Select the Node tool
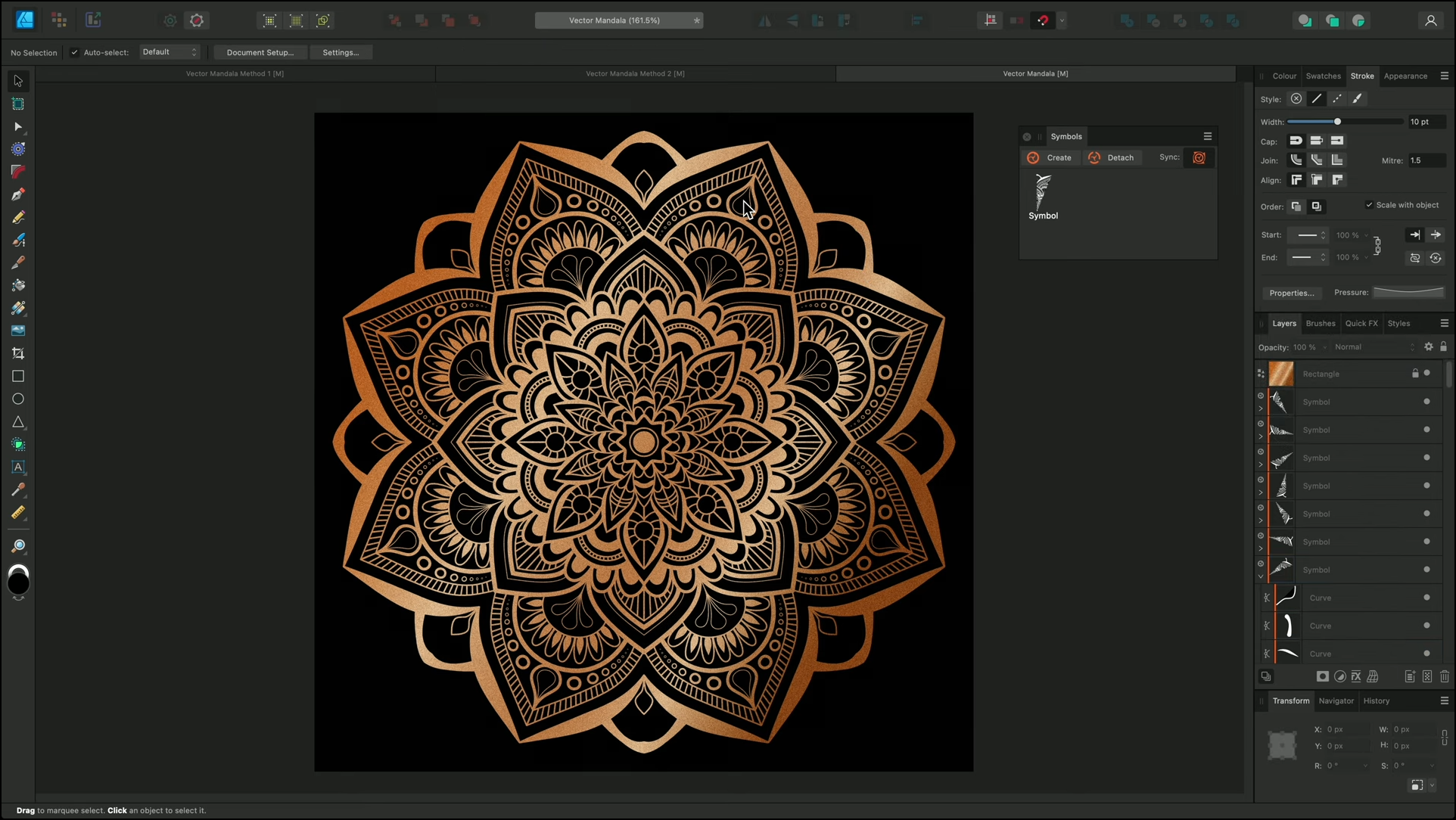 click(x=18, y=126)
